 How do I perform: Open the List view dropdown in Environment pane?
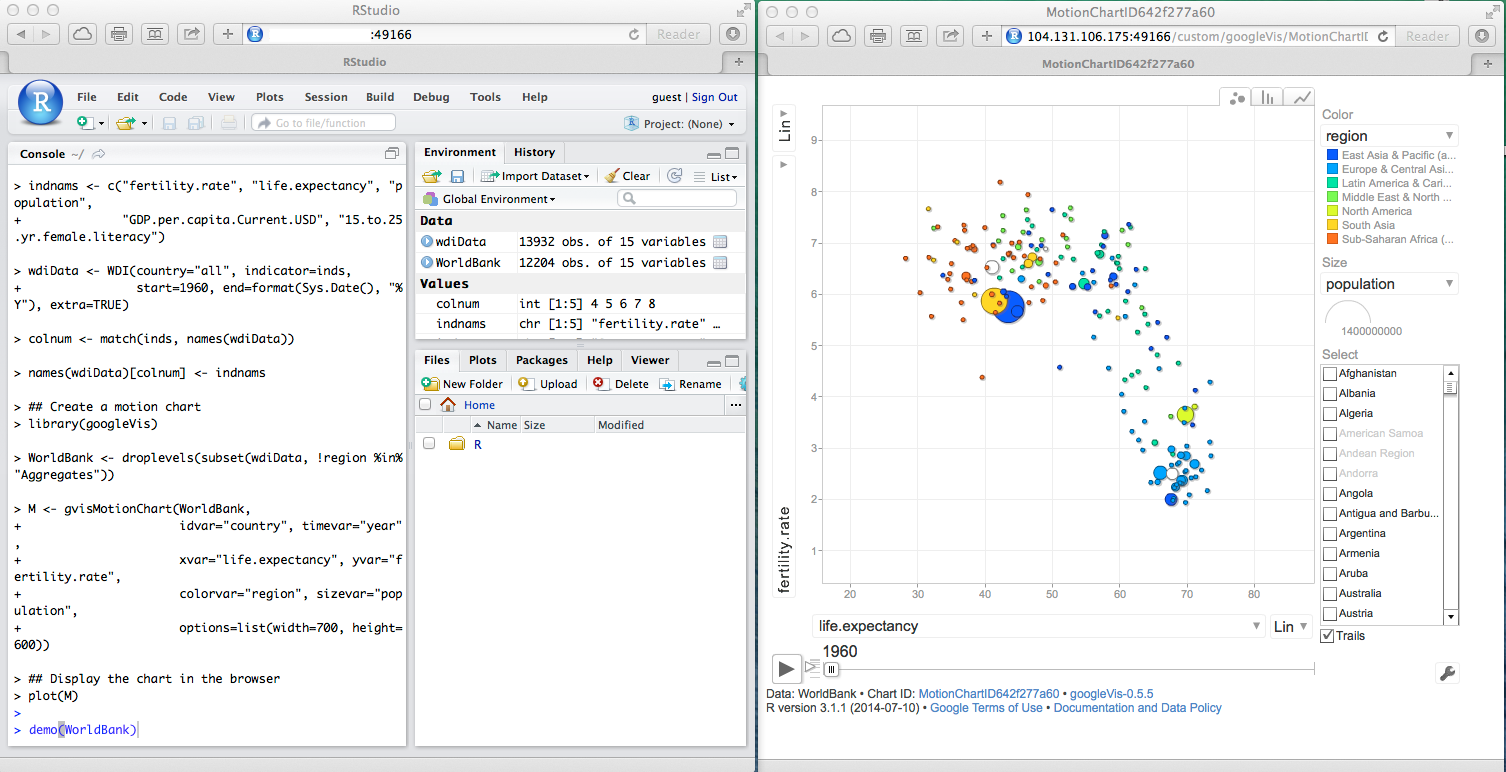(715, 176)
